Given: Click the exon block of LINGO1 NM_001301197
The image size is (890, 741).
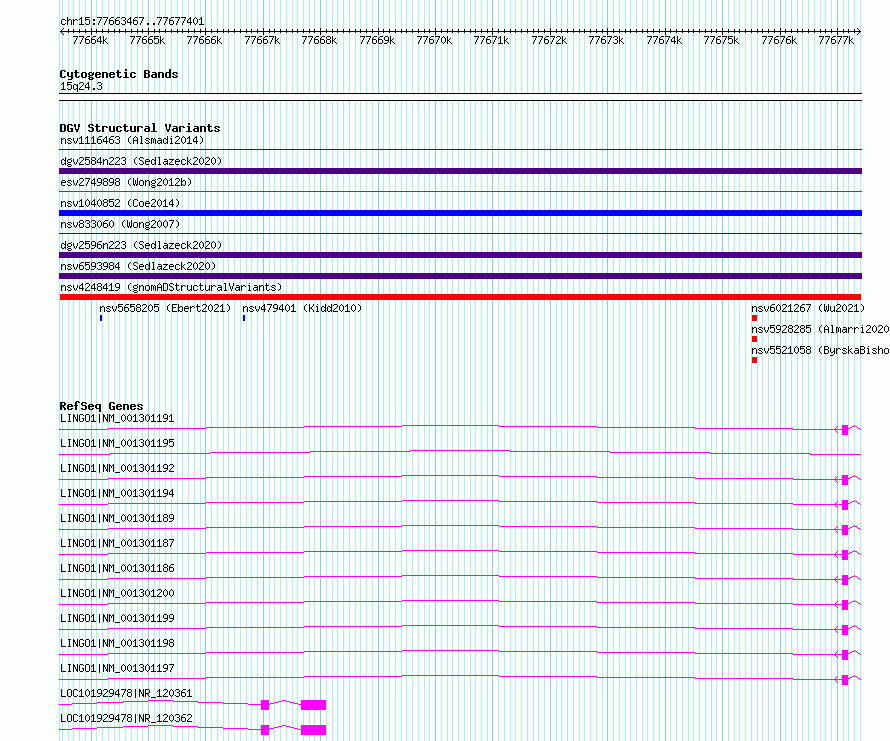Looking at the screenshot, I should tap(845, 680).
